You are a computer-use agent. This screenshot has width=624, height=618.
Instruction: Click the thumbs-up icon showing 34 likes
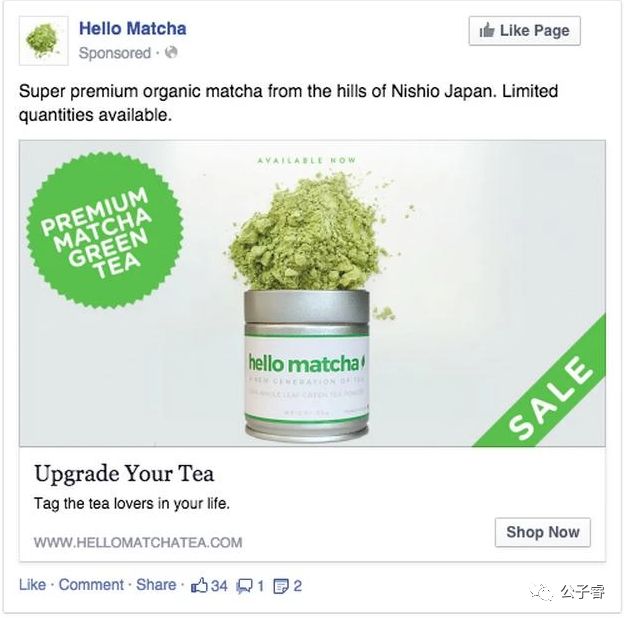coord(200,586)
